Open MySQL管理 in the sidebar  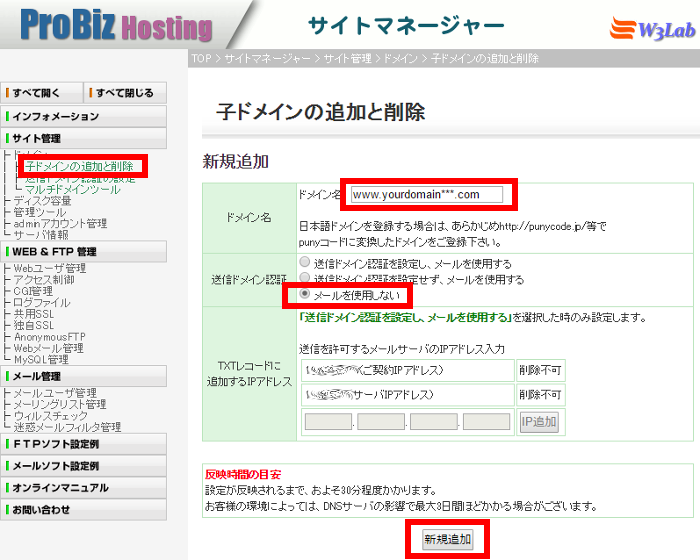point(41,359)
